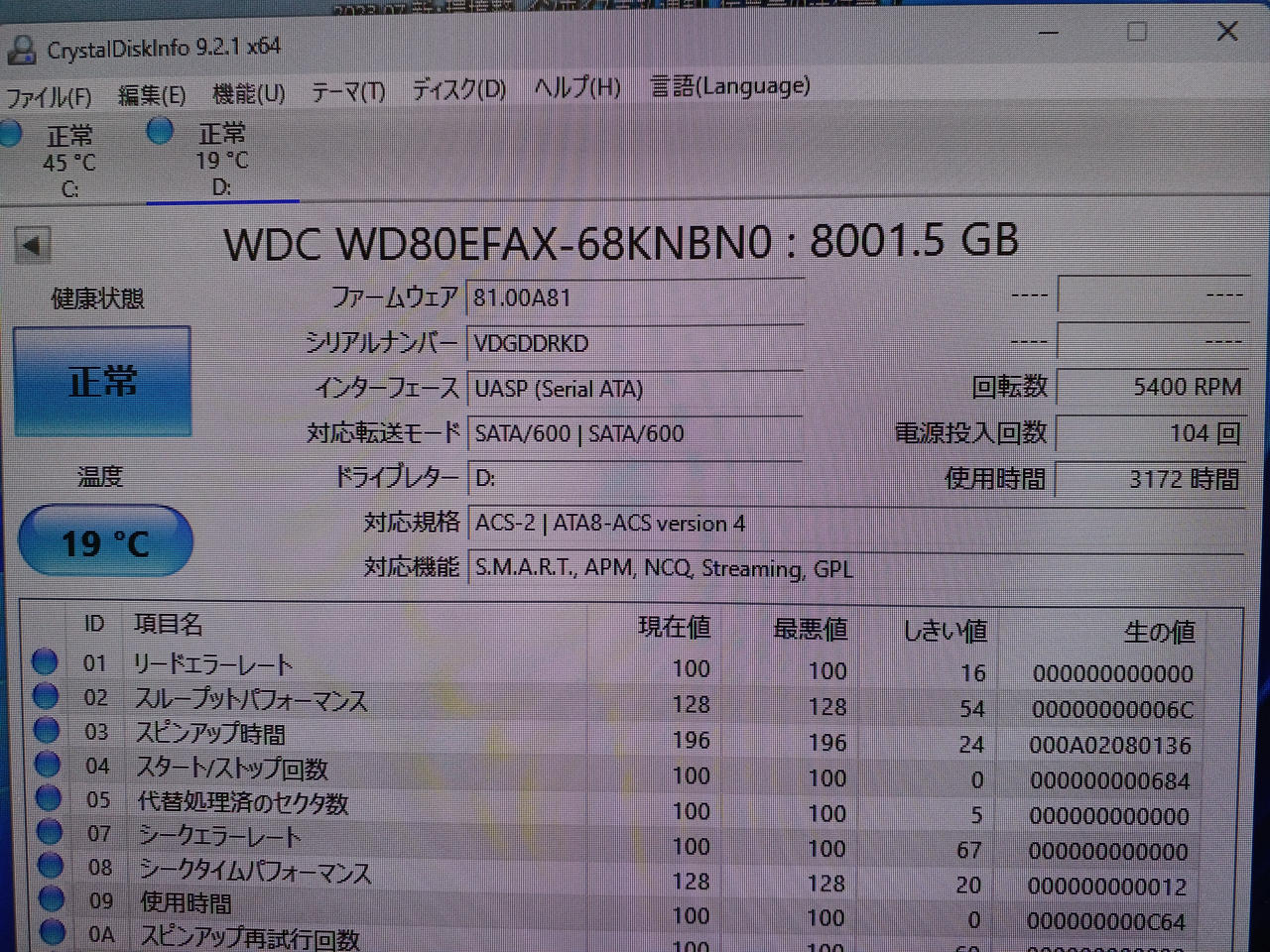Screen dimensions: 1270x952
Task: Open the ディスク(D) menu
Action: coord(459,90)
